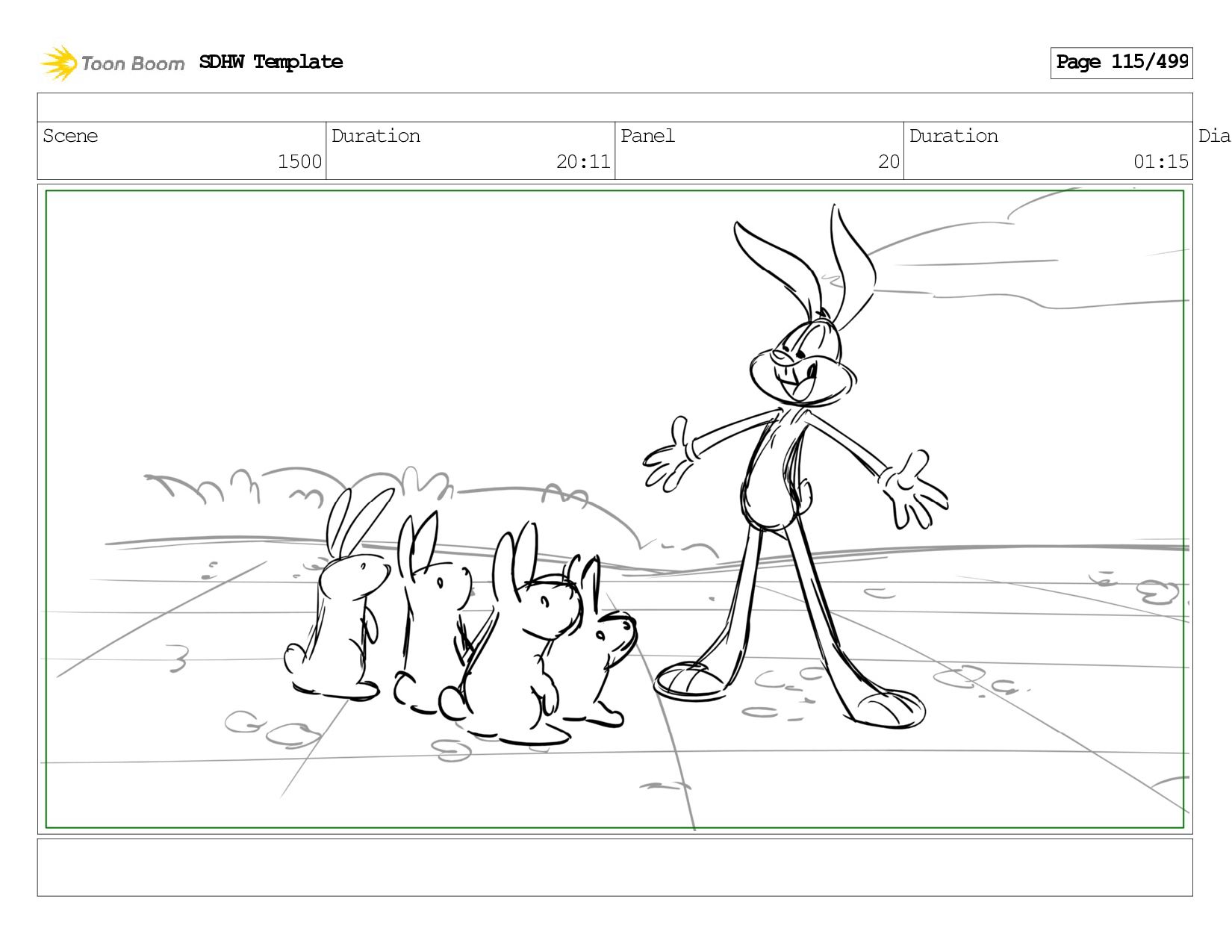Click the storyboard panel drawing of rabbits
This screenshot has width=1232, height=952.
tap(615, 509)
